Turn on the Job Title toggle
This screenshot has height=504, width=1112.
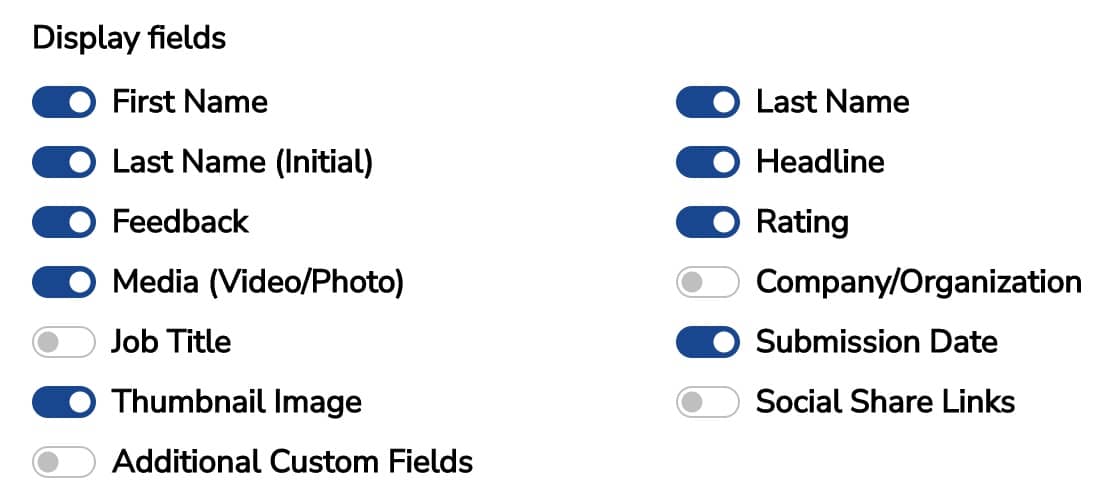click(x=64, y=342)
